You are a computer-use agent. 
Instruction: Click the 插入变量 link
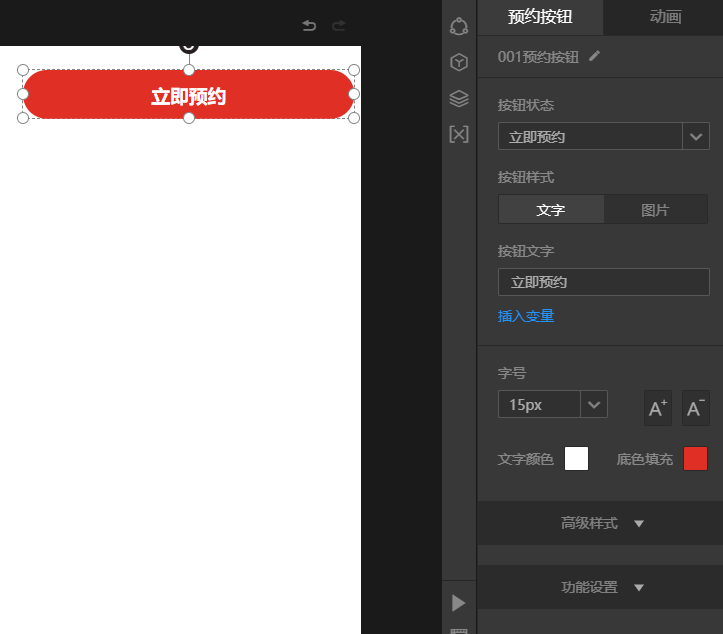coord(526,316)
